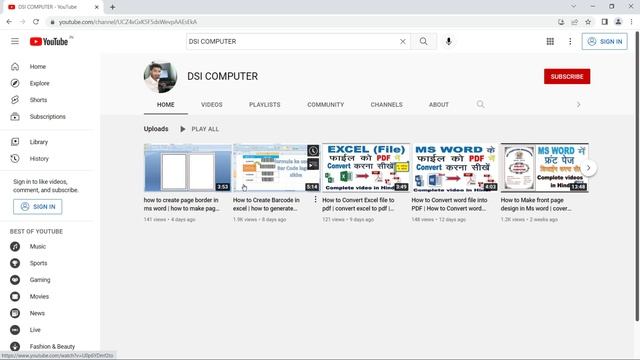
Task: Open the MS Word to PDF thumbnail
Action: tap(456, 167)
